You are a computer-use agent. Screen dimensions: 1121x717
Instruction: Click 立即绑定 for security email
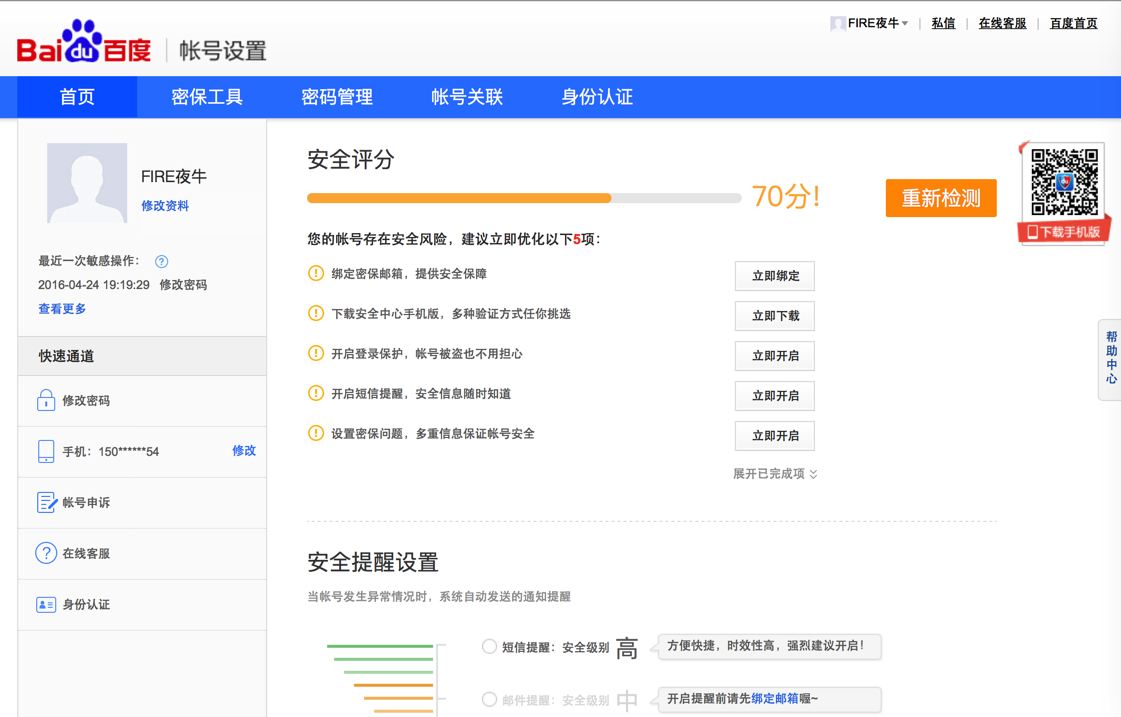click(775, 276)
